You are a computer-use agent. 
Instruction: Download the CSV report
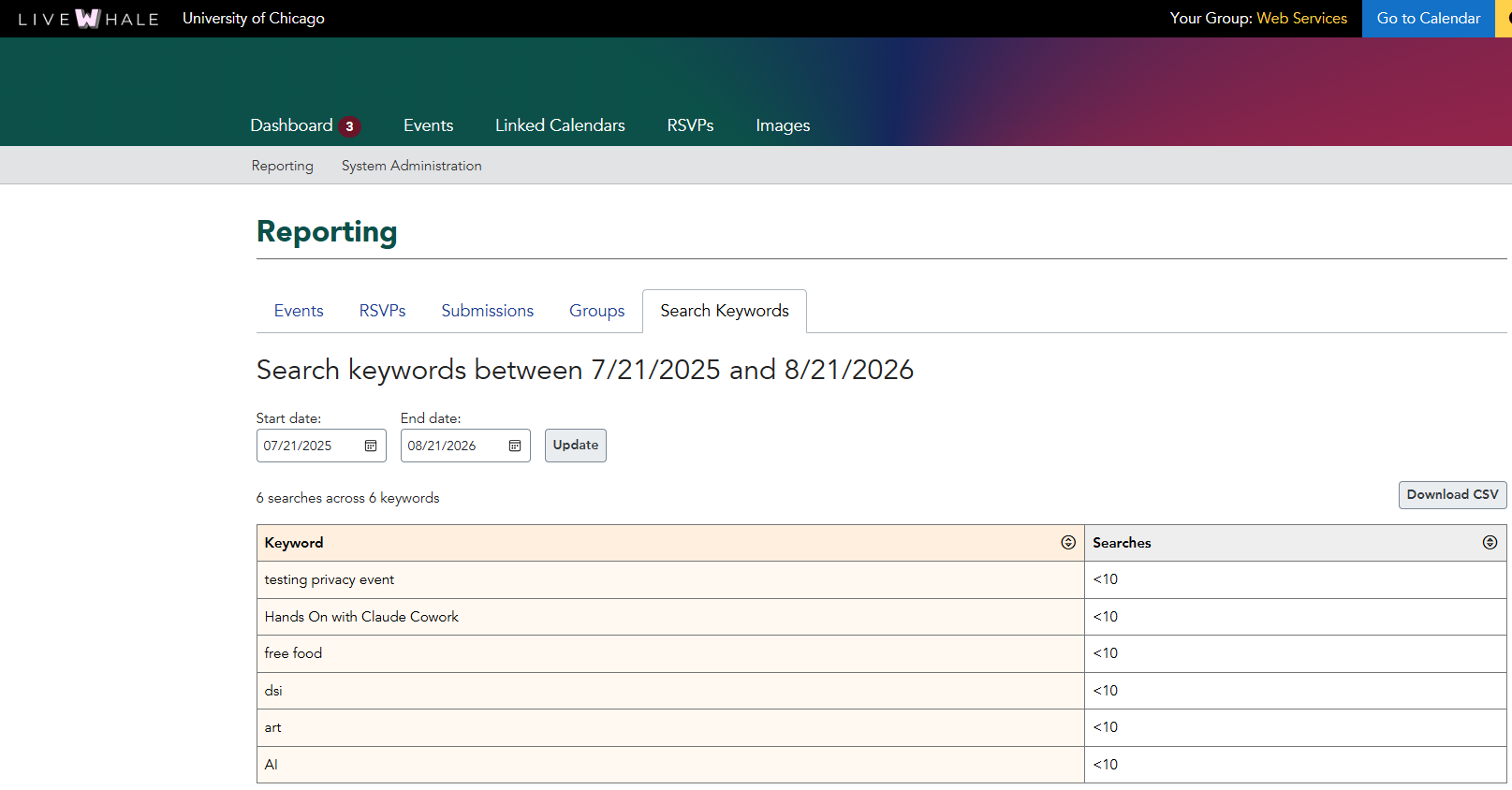pos(1452,495)
